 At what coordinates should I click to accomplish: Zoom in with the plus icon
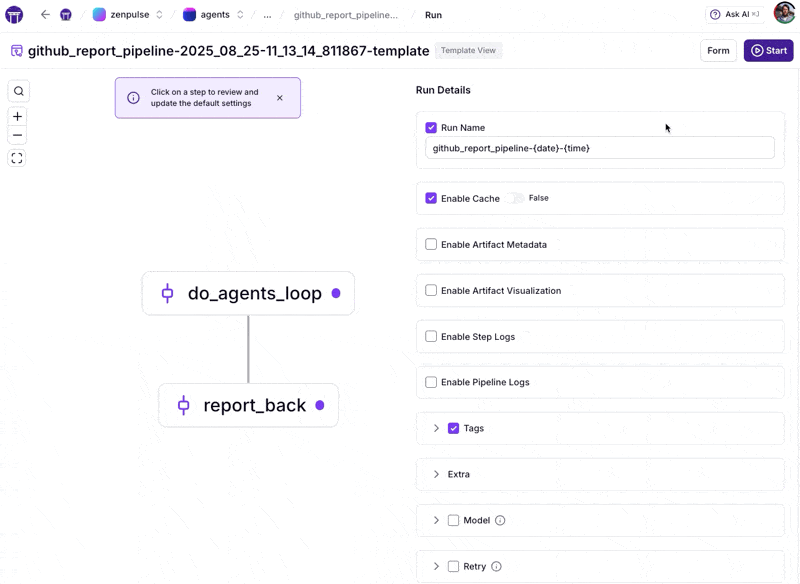pos(17,117)
